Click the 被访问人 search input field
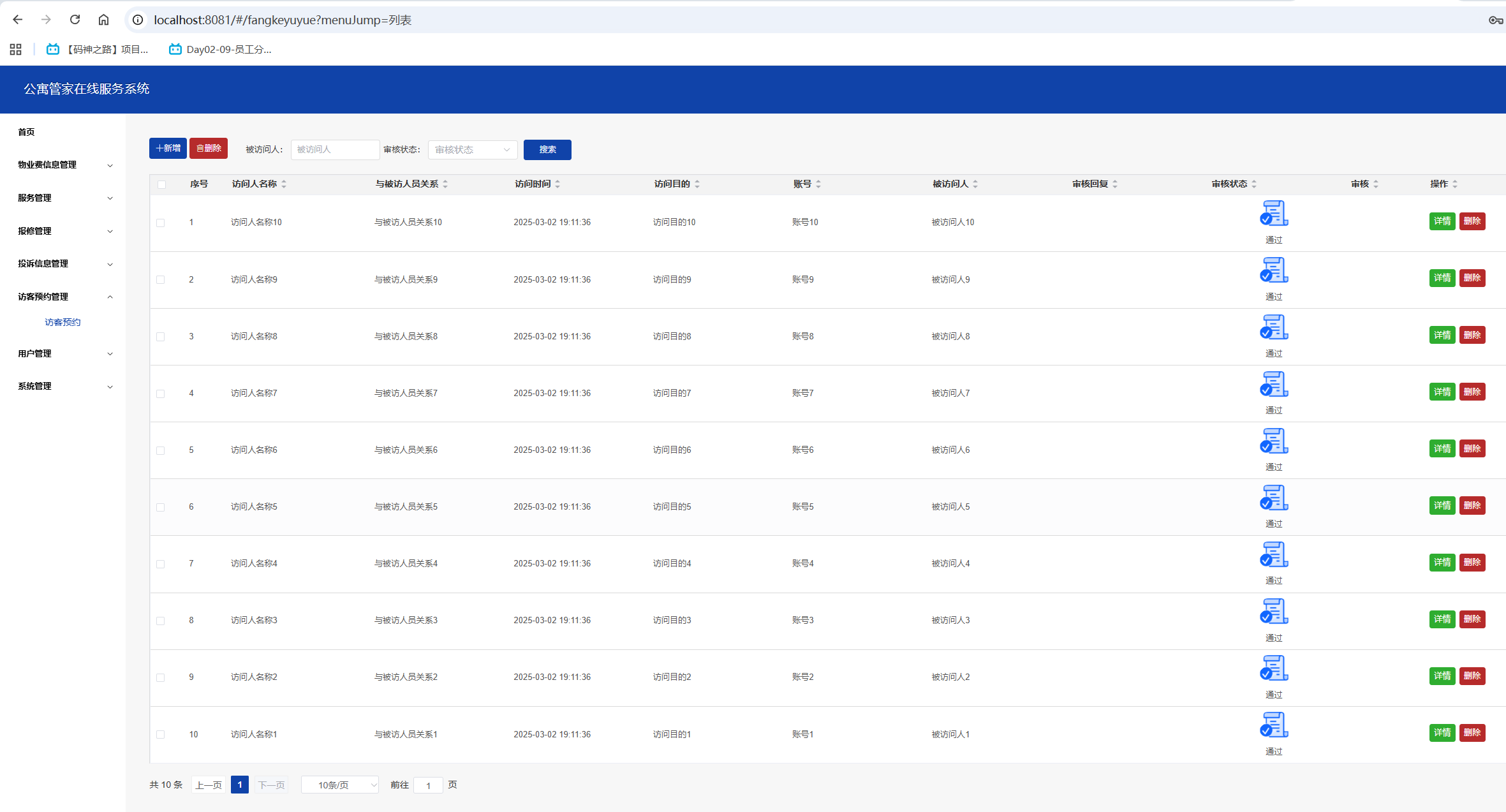This screenshot has width=1506, height=812. [335, 150]
